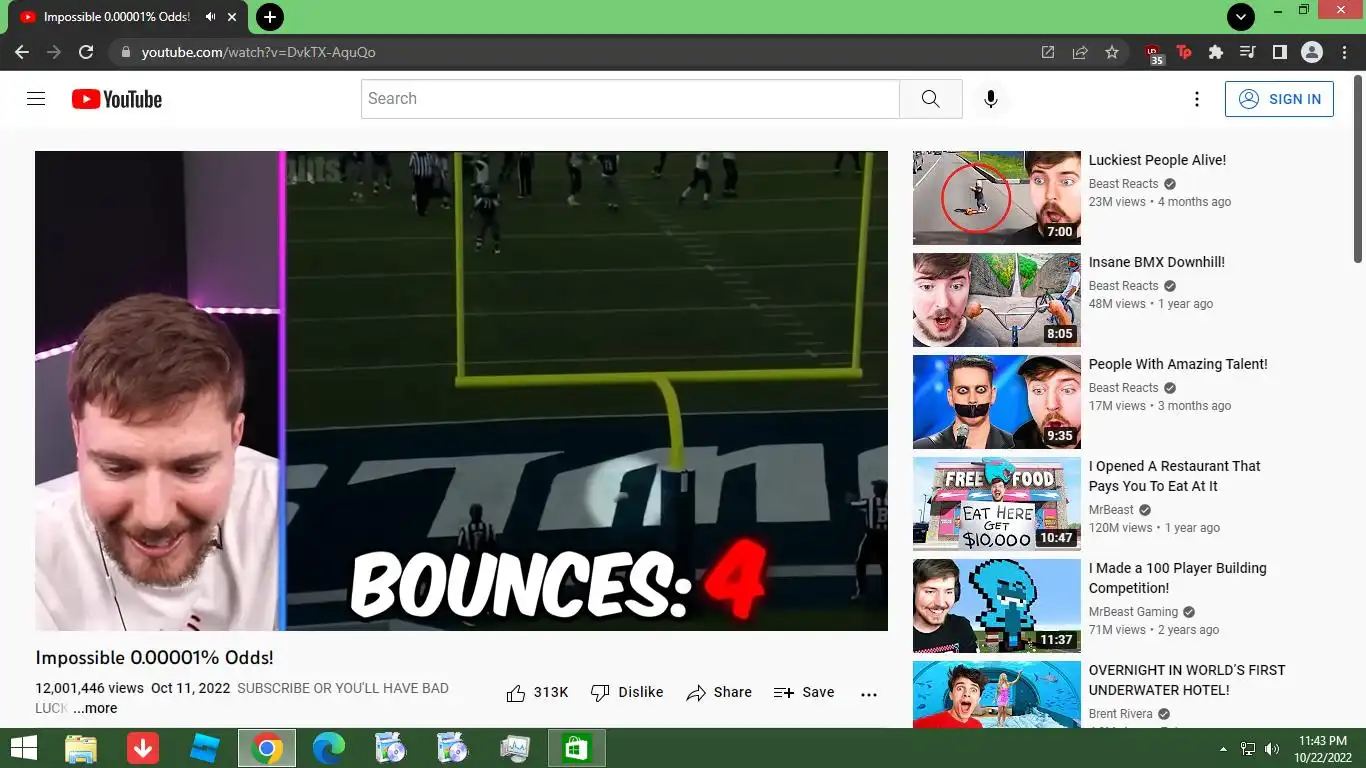Open media control playlist icon
Viewport: 1366px width, 768px height.
tap(1248, 52)
